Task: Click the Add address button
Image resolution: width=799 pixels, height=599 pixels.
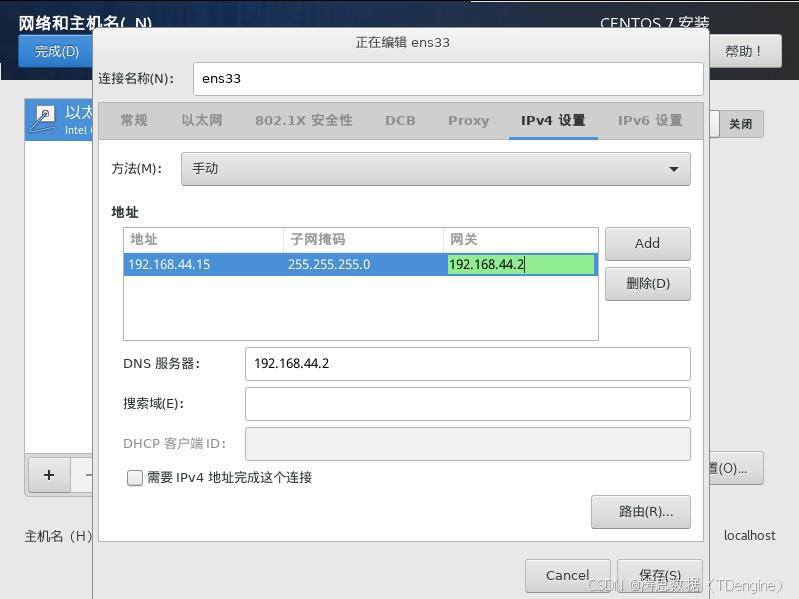Action: 648,243
